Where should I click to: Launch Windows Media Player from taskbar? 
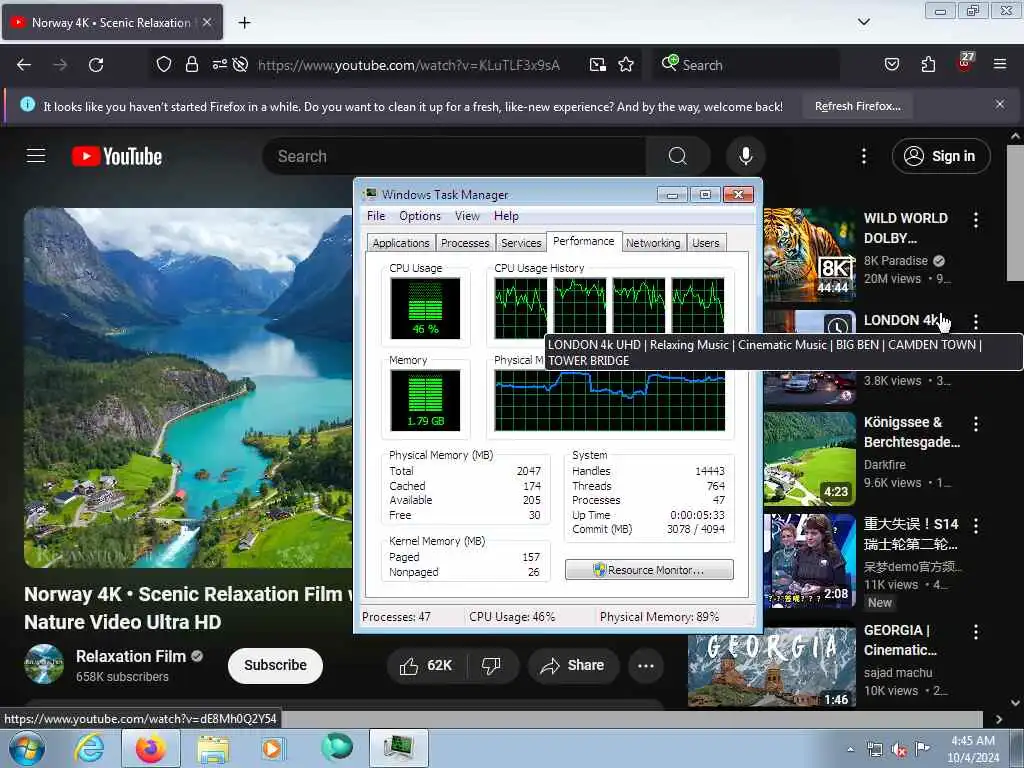pyautogui.click(x=273, y=748)
